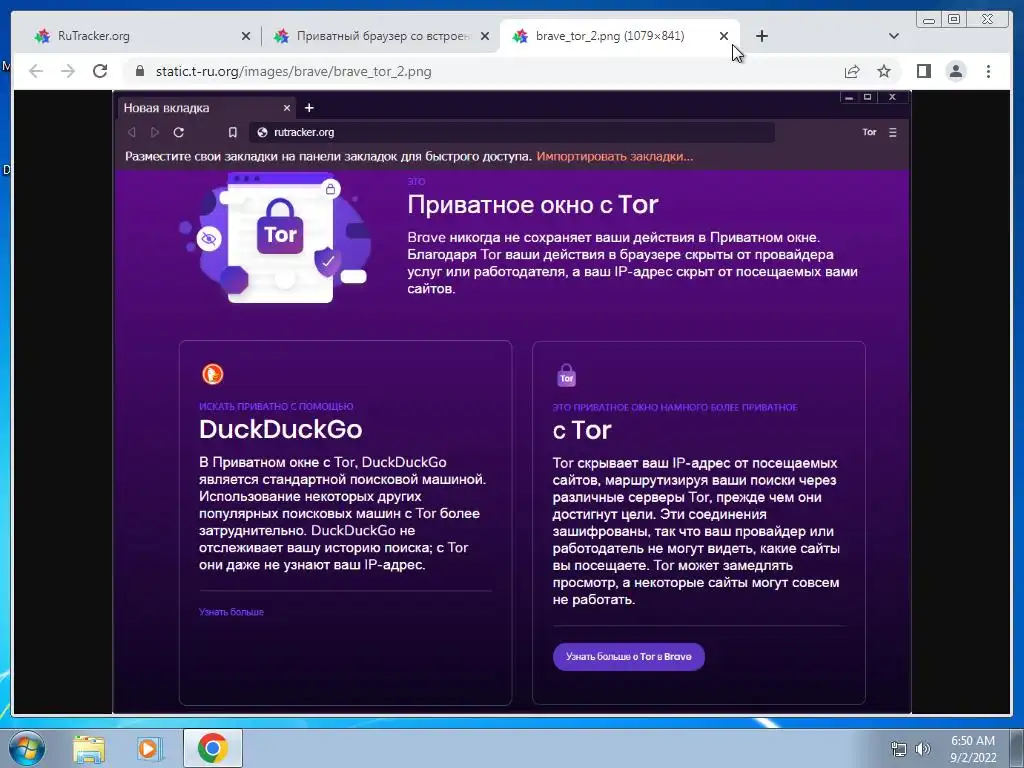The width and height of the screenshot is (1024, 768).
Task: Open the volume speaker tray icon
Action: point(922,749)
